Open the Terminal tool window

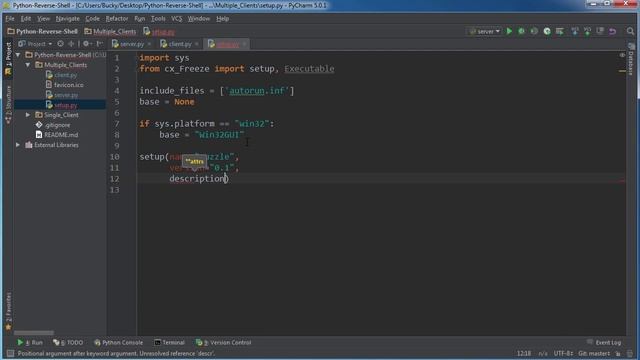[169, 342]
